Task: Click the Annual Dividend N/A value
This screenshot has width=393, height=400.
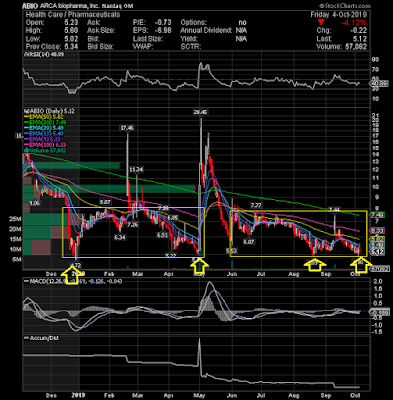Action: (x=241, y=31)
